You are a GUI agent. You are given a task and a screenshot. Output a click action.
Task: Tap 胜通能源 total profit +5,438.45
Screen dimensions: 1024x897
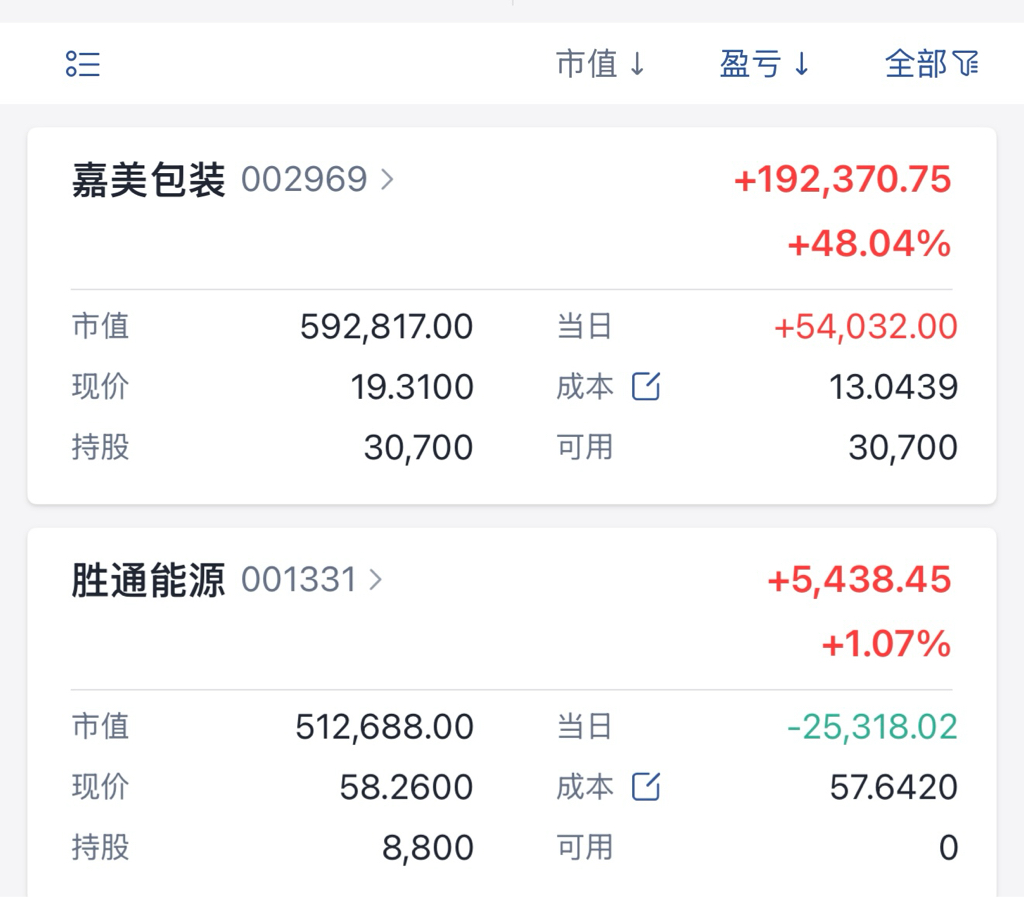[859, 580]
